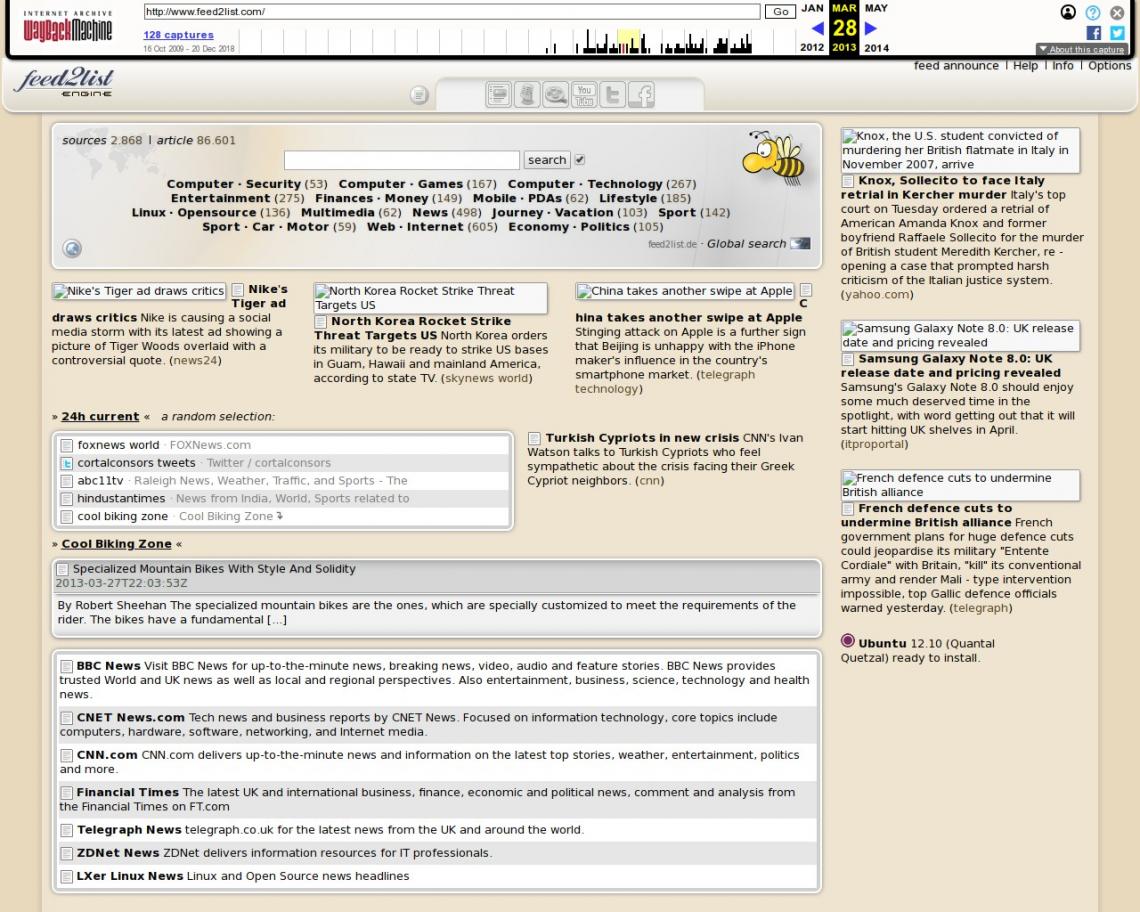Viewport: 1140px width, 912px height.
Task: Toggle the checkbox next to search button
Action: (579, 159)
